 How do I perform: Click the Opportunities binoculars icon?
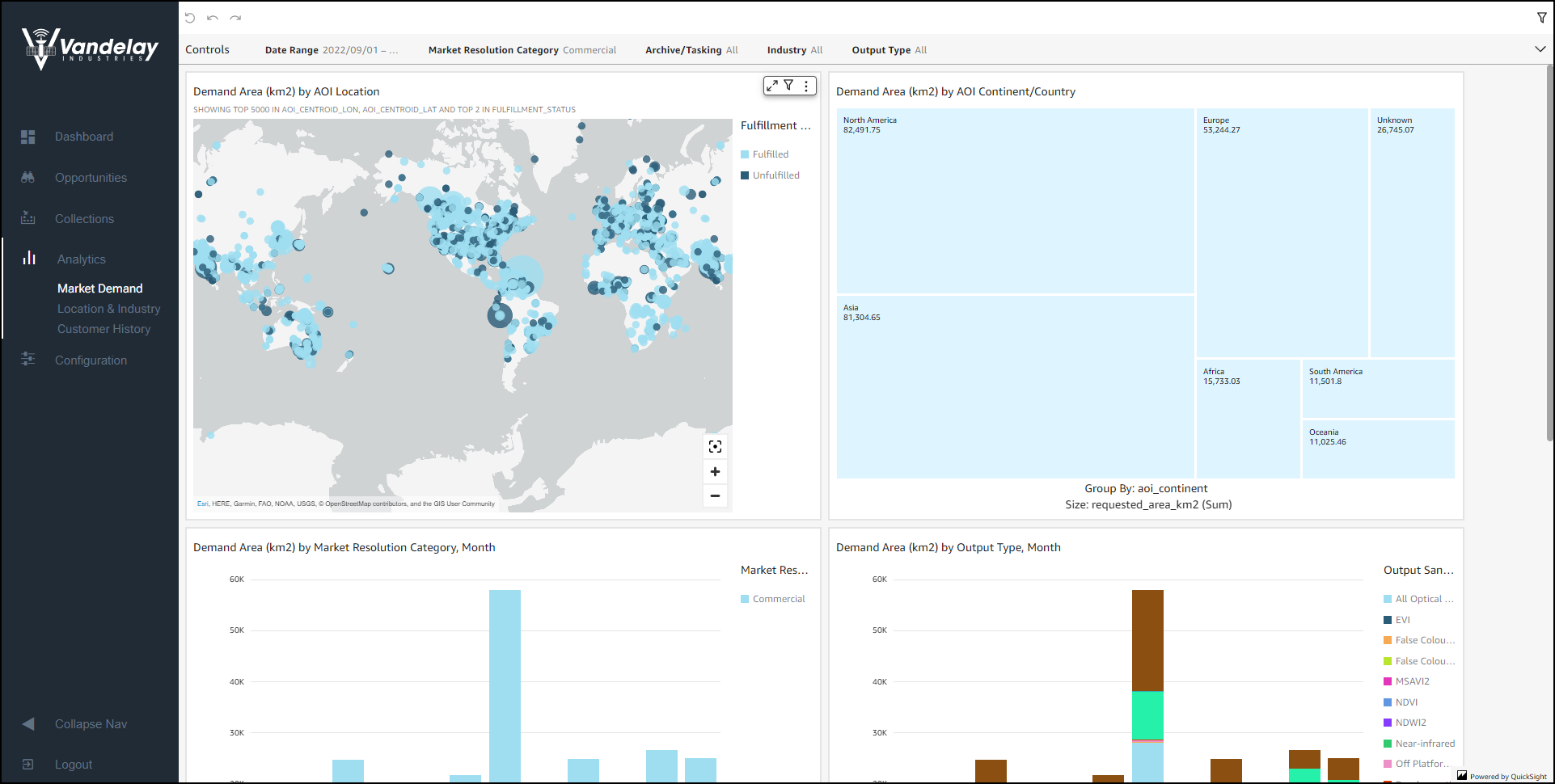point(28,178)
